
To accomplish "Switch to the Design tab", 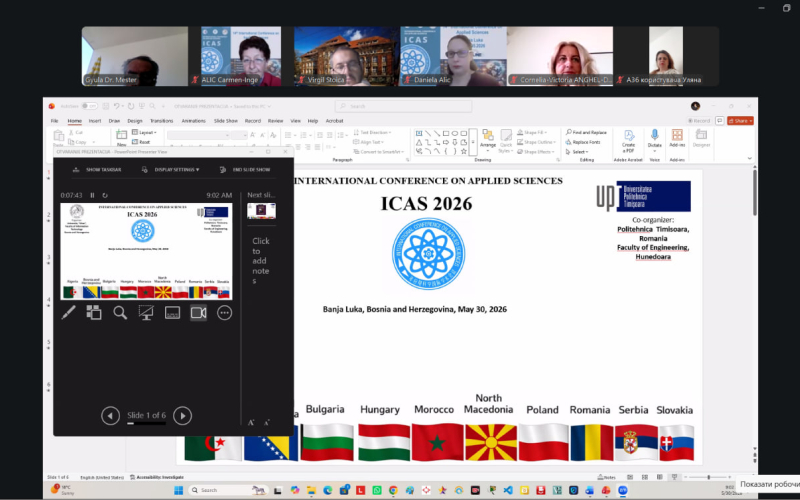I will pyautogui.click(x=135, y=121).
